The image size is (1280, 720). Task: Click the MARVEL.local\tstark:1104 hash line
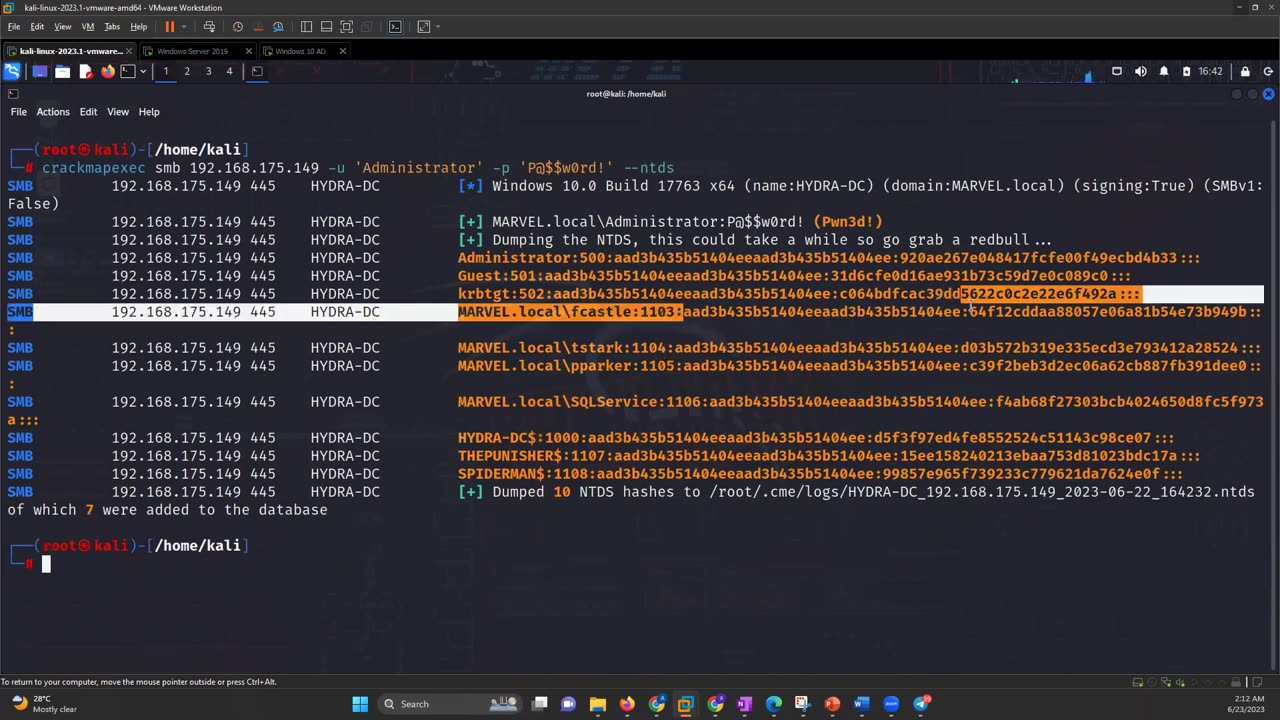point(860,348)
